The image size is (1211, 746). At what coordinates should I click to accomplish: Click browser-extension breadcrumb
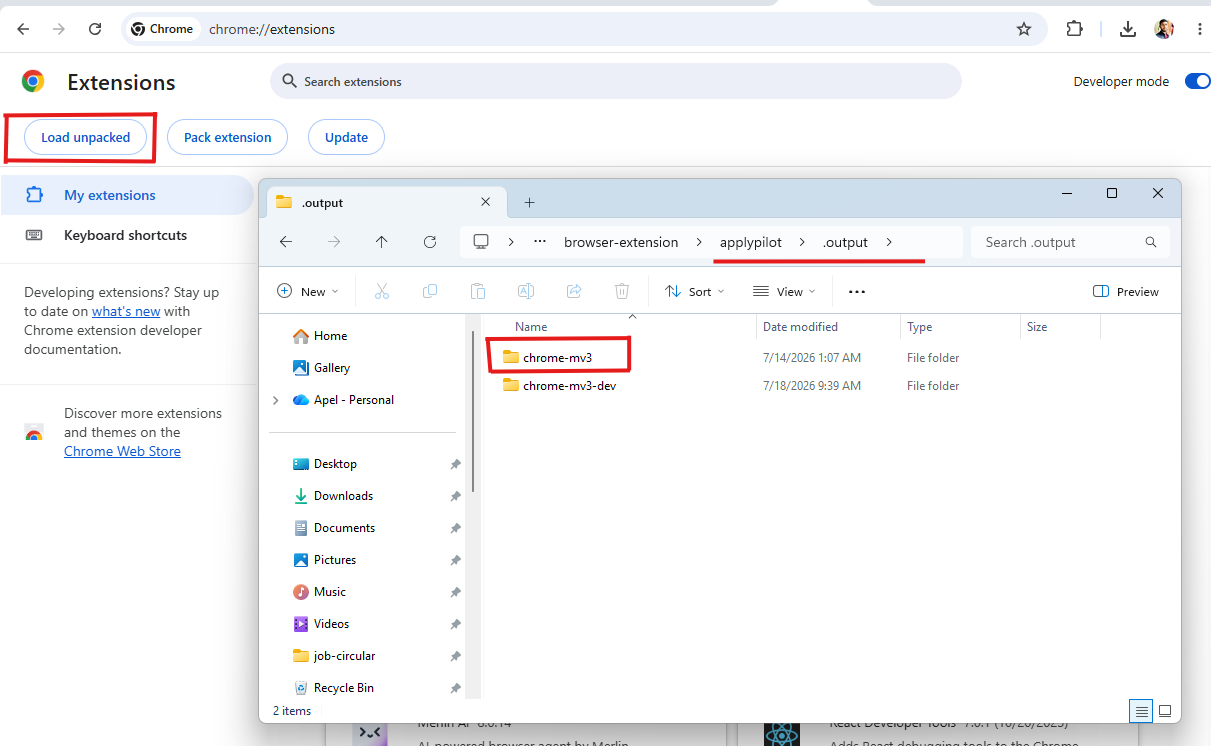(621, 242)
